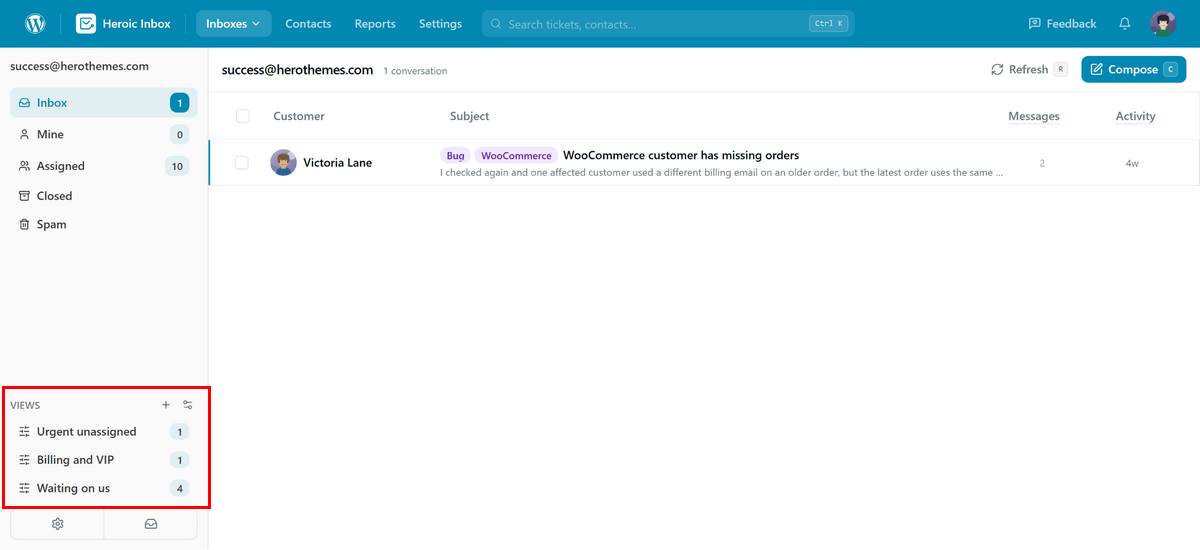Select the Mine folder
The height and width of the screenshot is (550, 1200).
(104, 134)
